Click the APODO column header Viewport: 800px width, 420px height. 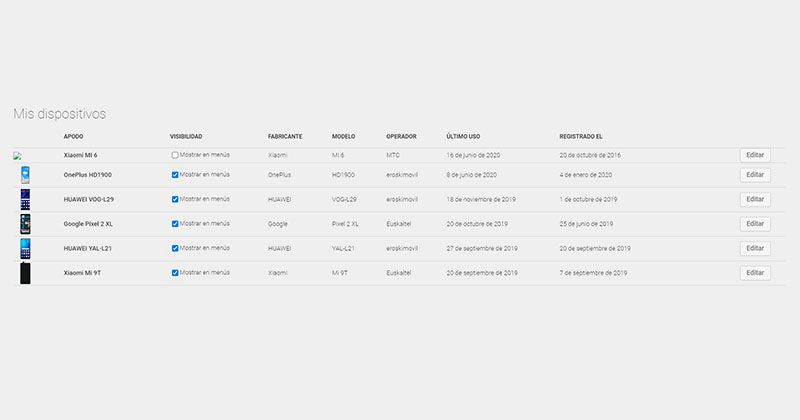73,137
